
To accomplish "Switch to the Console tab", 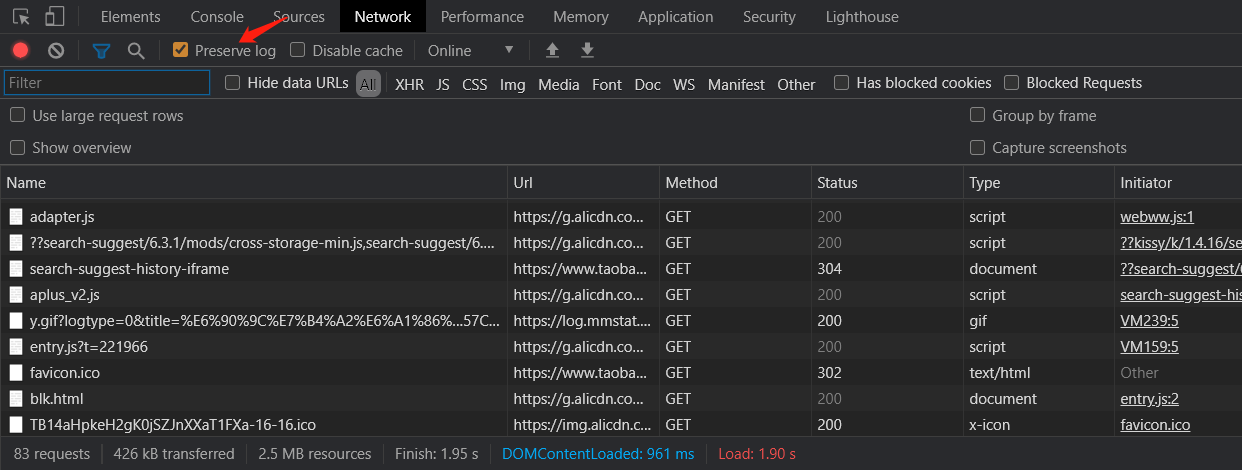I will coord(217,16).
